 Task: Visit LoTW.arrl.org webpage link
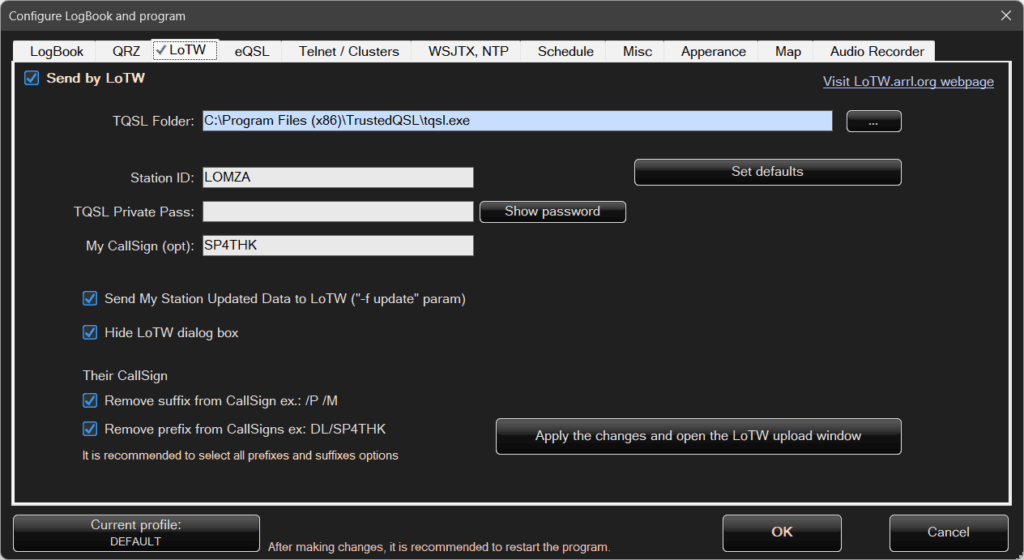click(x=908, y=81)
